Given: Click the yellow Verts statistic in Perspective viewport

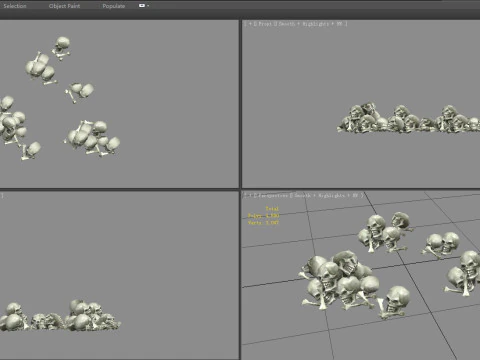Looking at the screenshot, I should pos(263,223).
